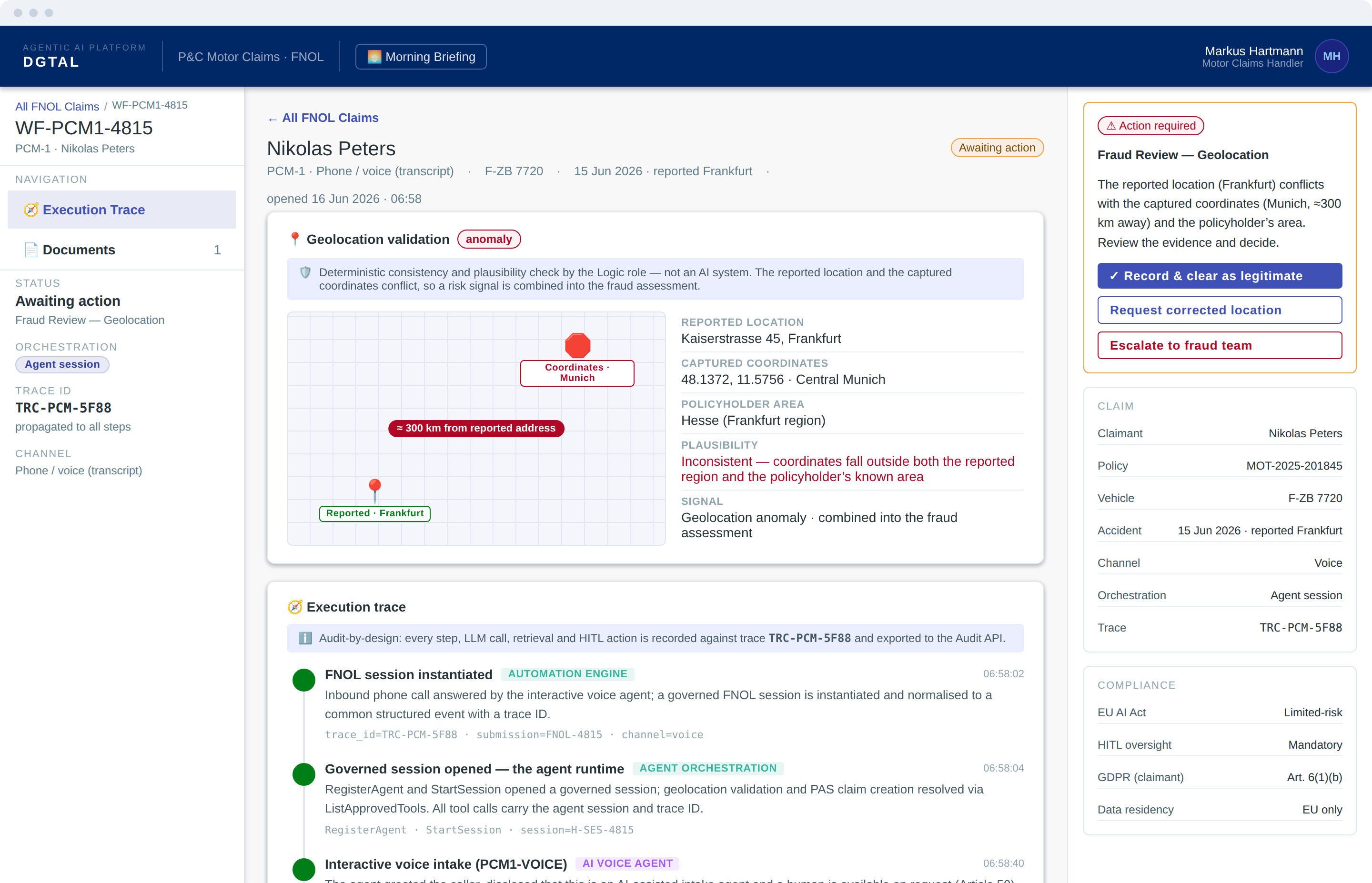Screen dimensions: 1372x883
Task: Click the Markus Hartmann user name
Action: [1254, 51]
